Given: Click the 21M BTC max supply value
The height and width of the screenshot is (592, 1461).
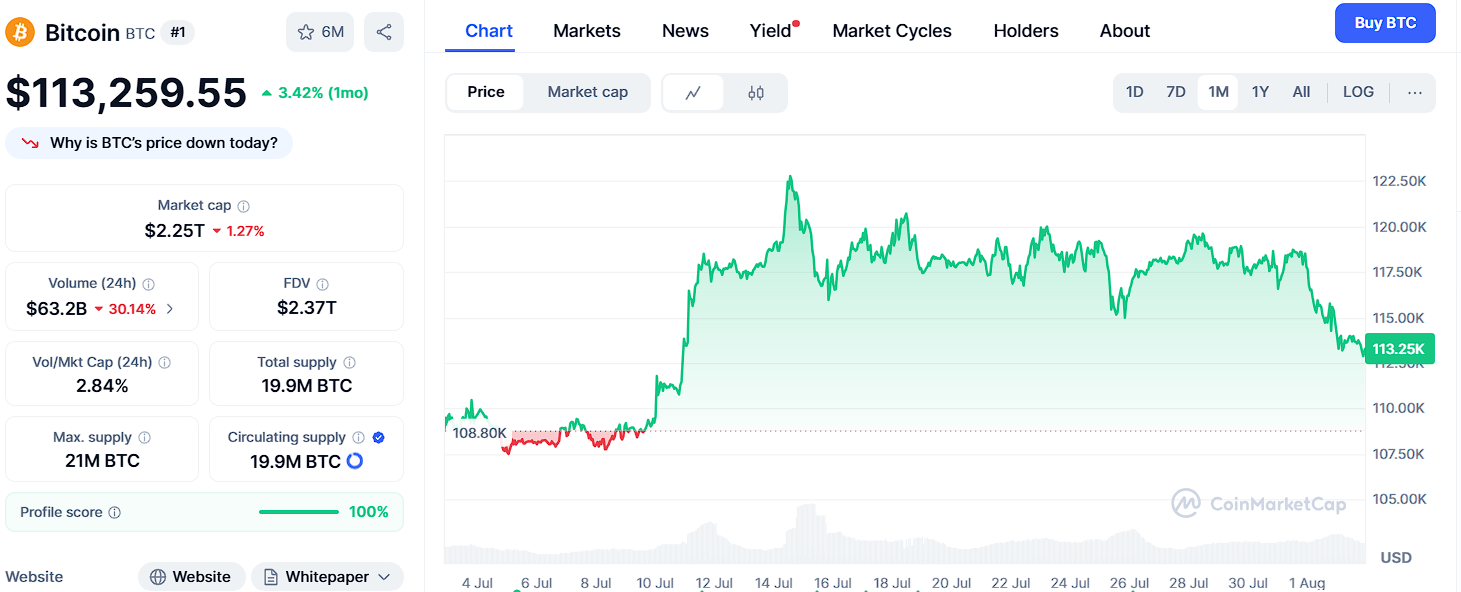Looking at the screenshot, I should pyautogui.click(x=102, y=461).
